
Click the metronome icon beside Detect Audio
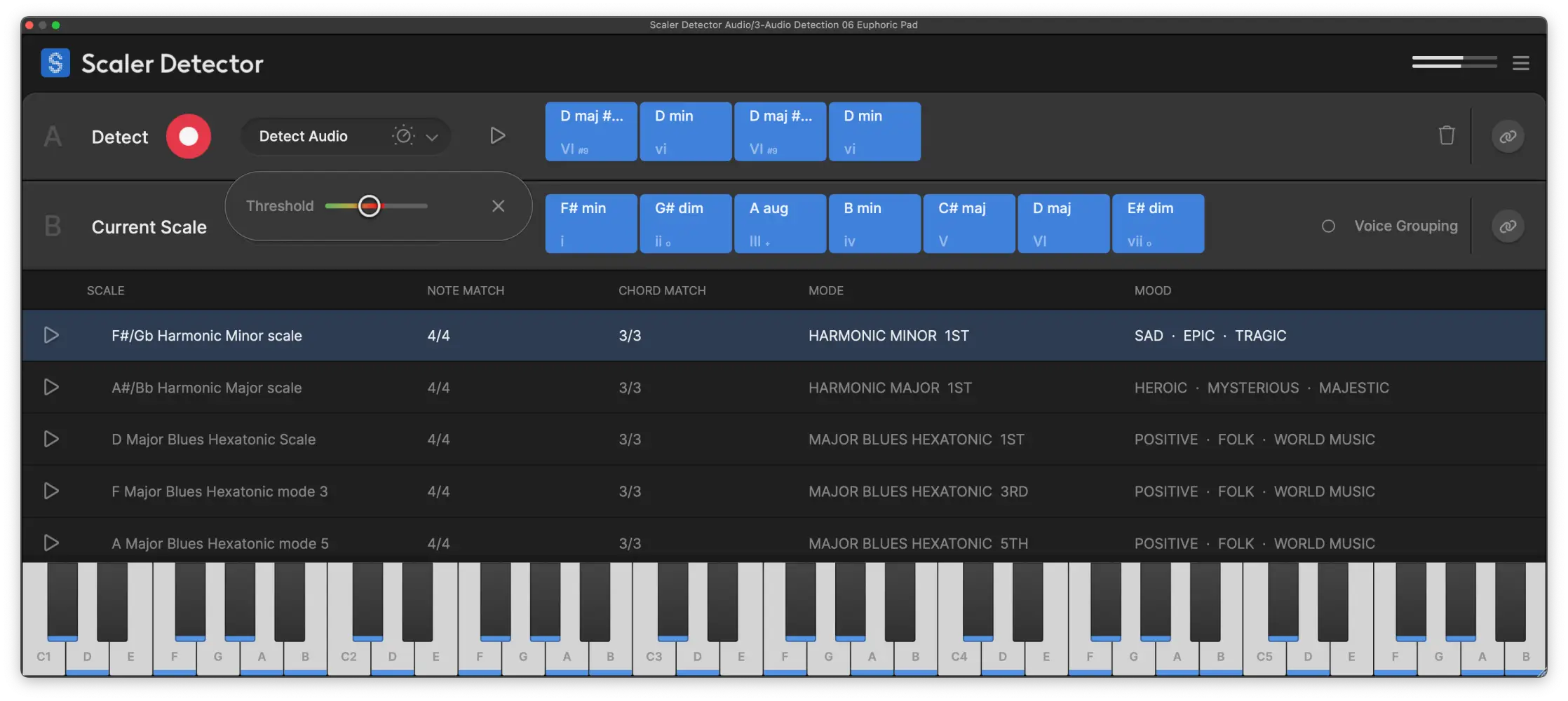click(x=403, y=136)
